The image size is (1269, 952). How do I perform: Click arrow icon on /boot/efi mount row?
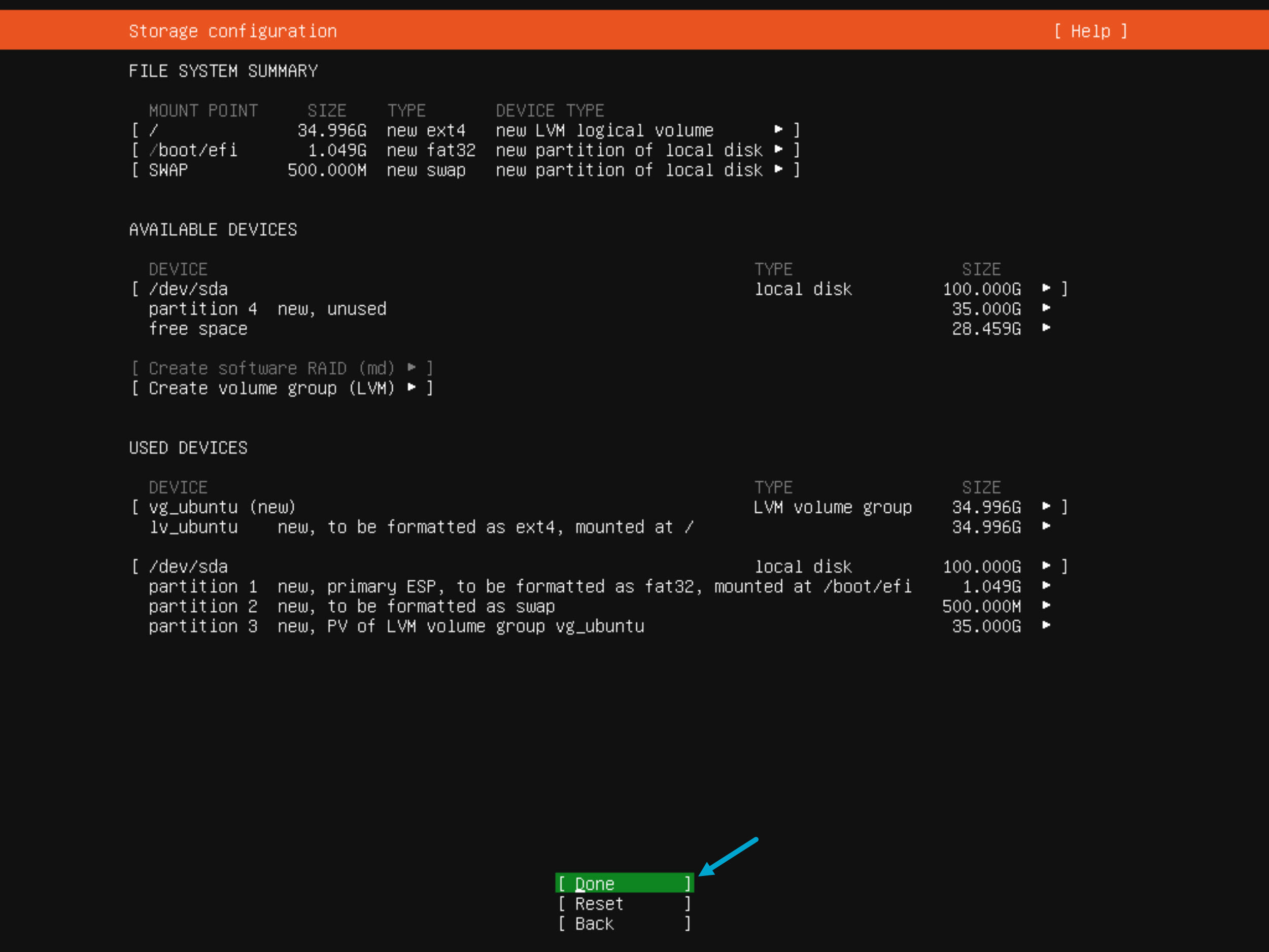coord(778,150)
